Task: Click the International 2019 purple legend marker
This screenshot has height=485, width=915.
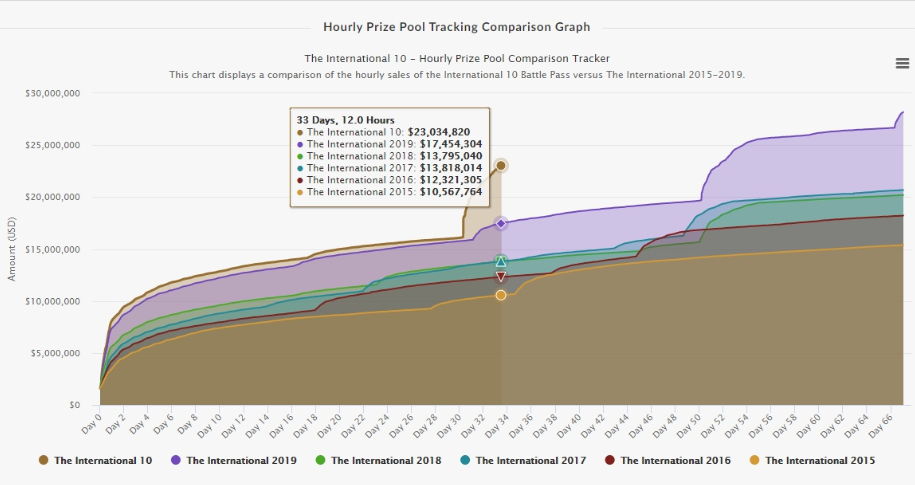Action: click(x=175, y=460)
